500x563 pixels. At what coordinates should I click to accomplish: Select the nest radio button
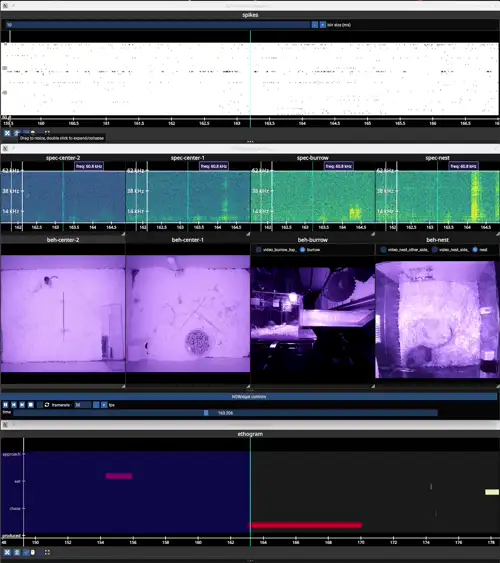[475, 250]
